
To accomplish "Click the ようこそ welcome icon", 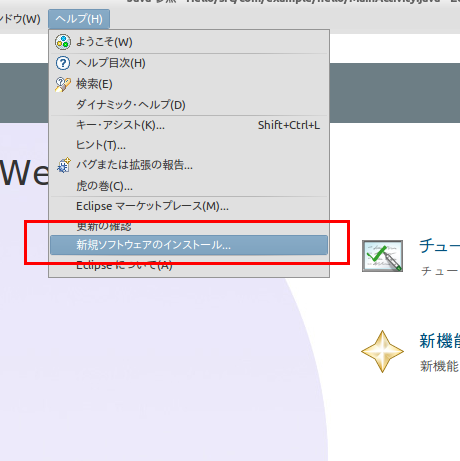I will click(63, 42).
